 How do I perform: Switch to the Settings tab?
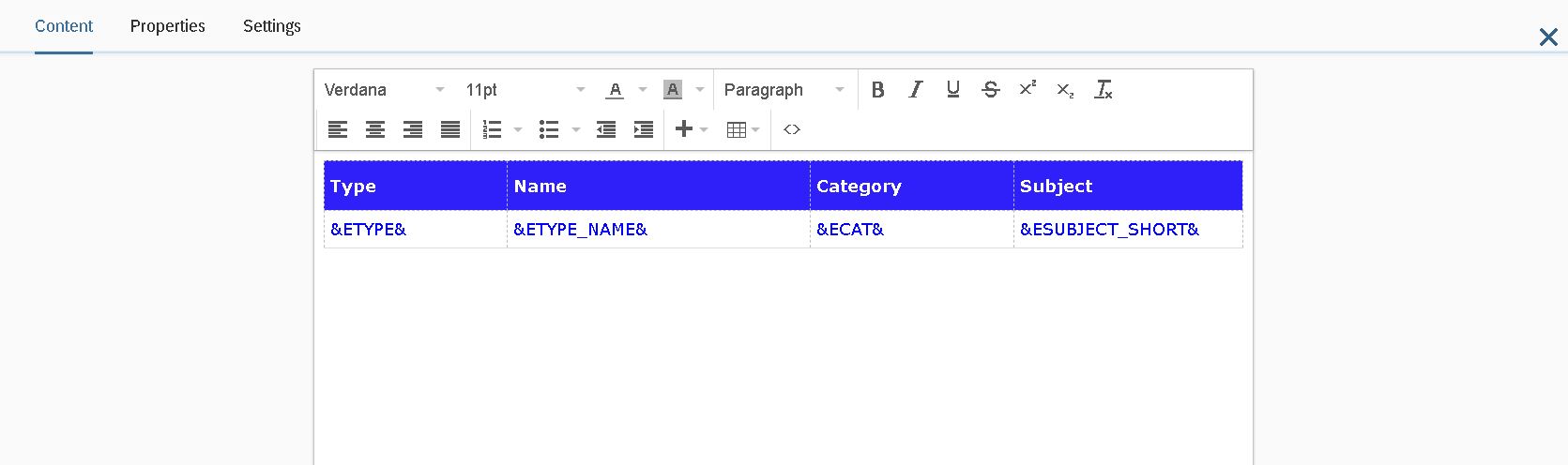(x=272, y=26)
